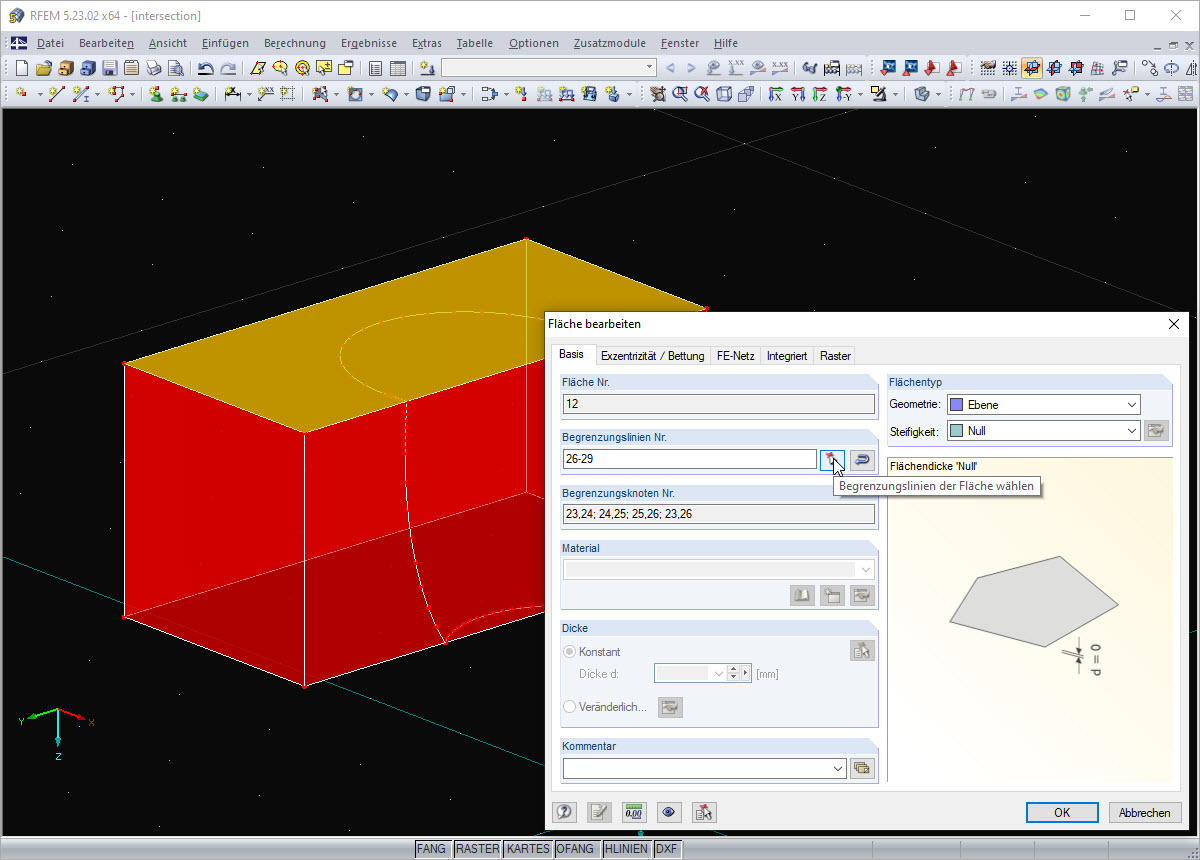The image size is (1200, 860).
Task: Click the dimension tool icon
Action: click(232, 94)
